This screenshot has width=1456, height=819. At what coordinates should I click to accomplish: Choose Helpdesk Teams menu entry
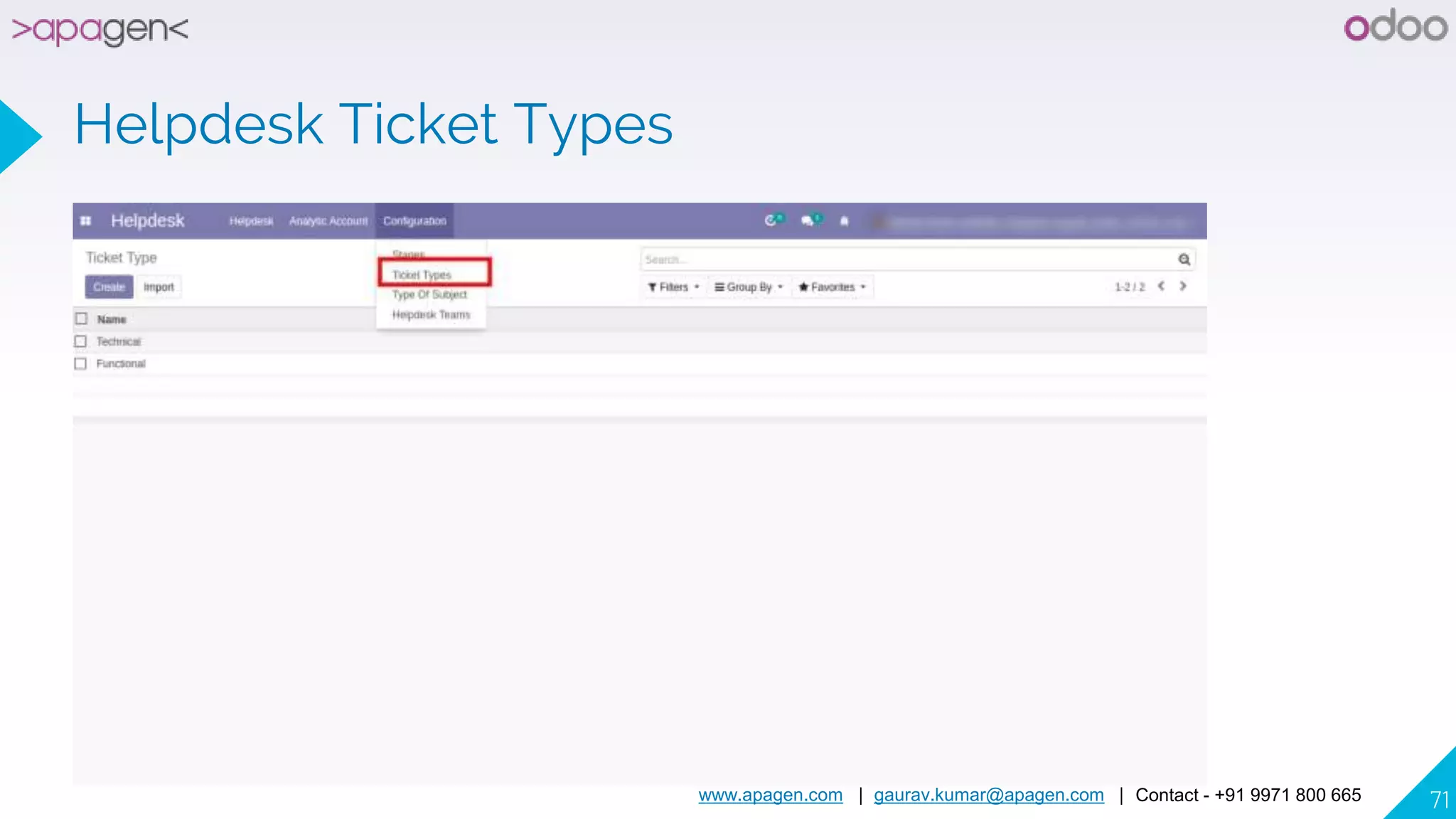[431, 314]
